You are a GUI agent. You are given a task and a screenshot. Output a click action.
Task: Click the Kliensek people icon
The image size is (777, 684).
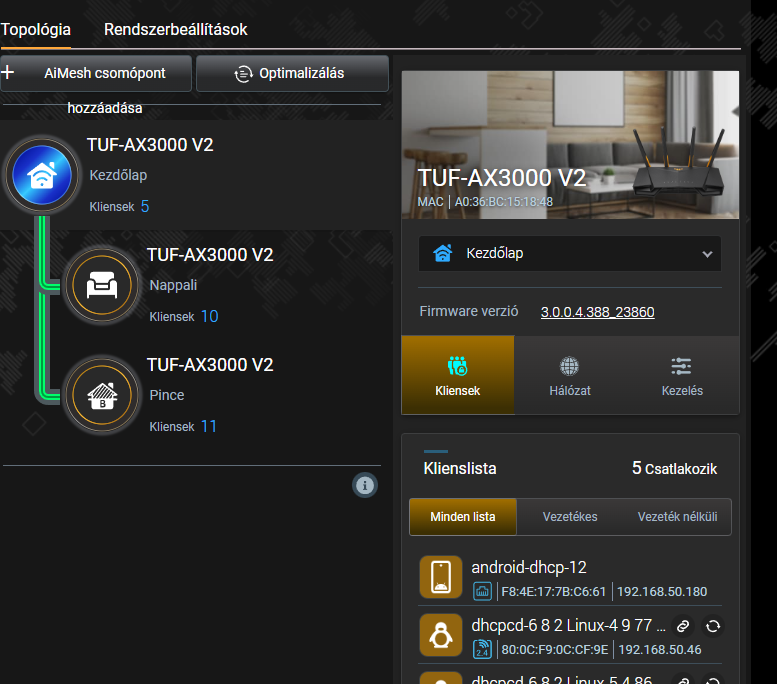(457, 366)
